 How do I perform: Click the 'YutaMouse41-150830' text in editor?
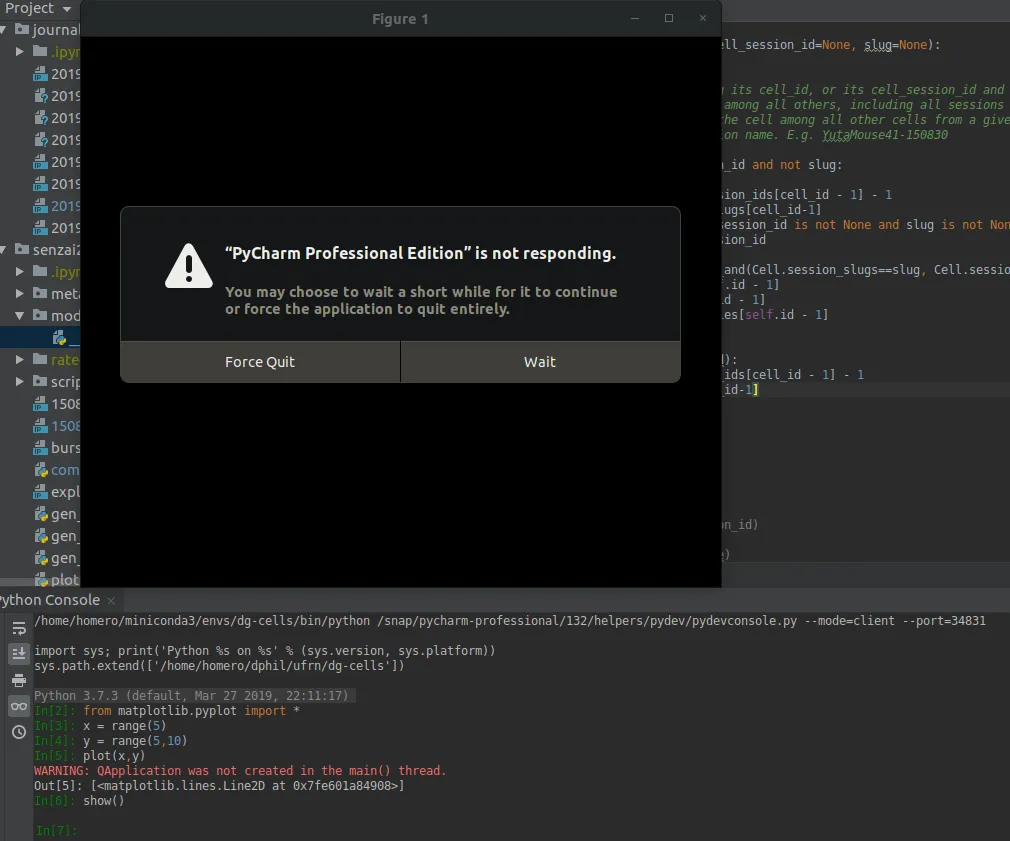coord(884,135)
